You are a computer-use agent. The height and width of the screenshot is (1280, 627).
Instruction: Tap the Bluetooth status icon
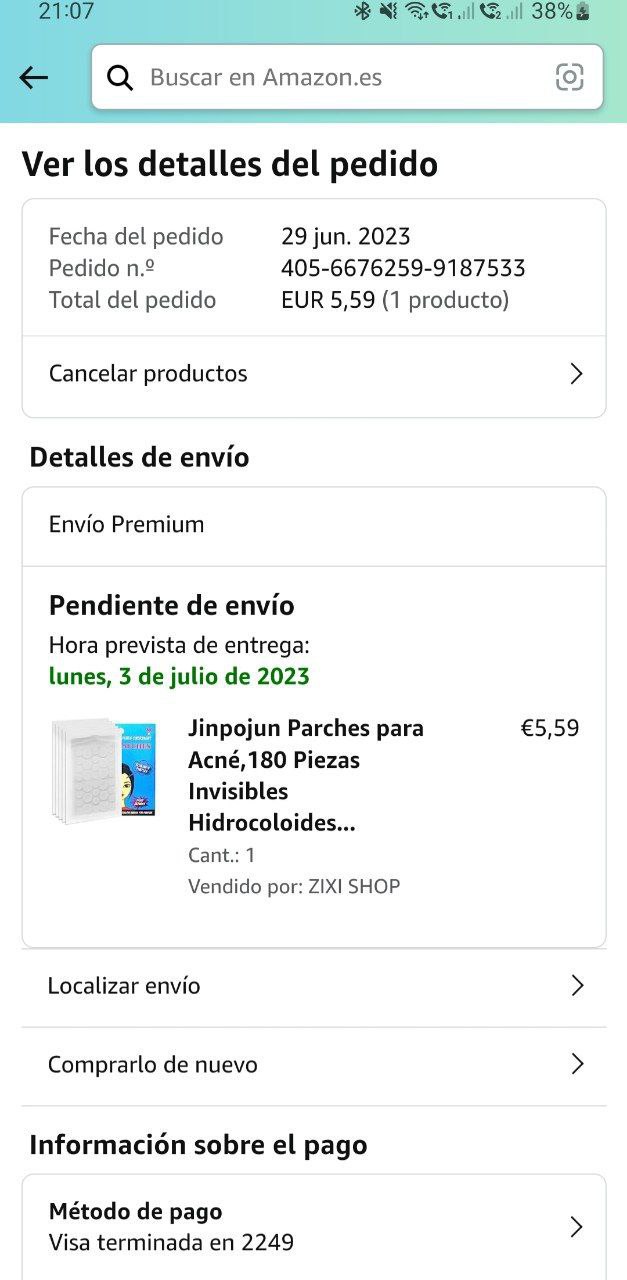[362, 12]
